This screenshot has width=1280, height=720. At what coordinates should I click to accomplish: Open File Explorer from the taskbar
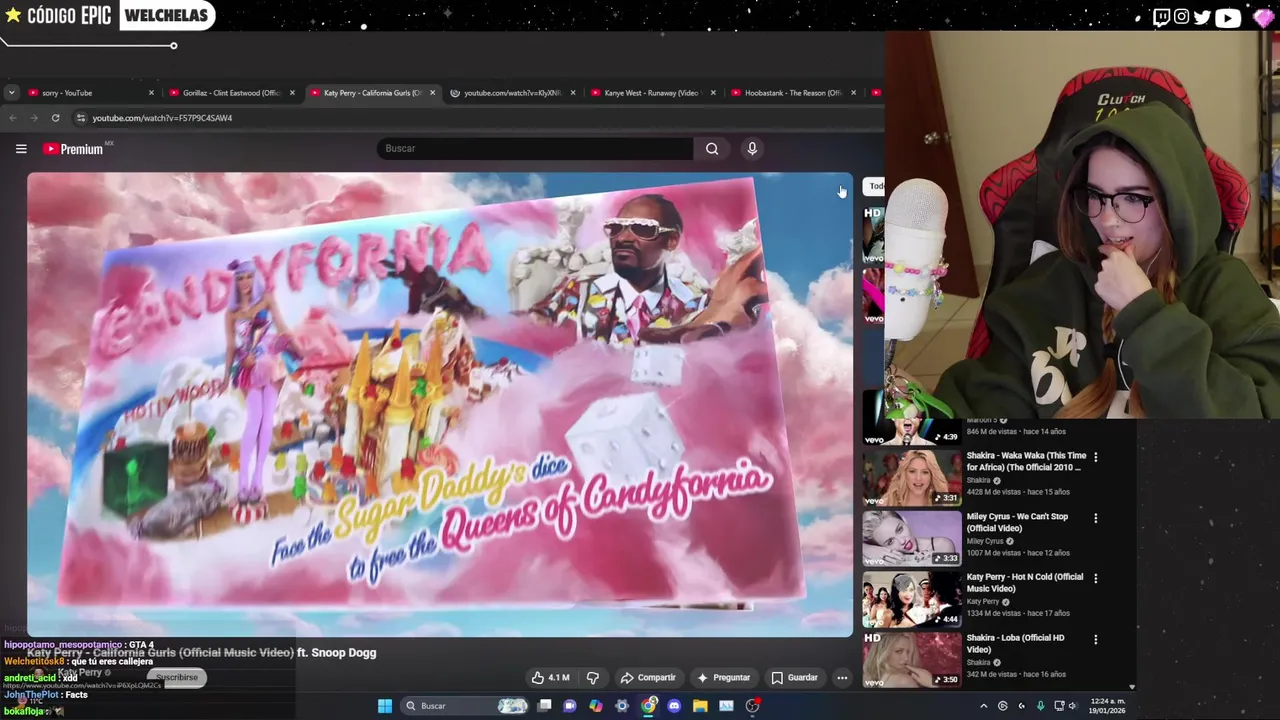coord(700,706)
